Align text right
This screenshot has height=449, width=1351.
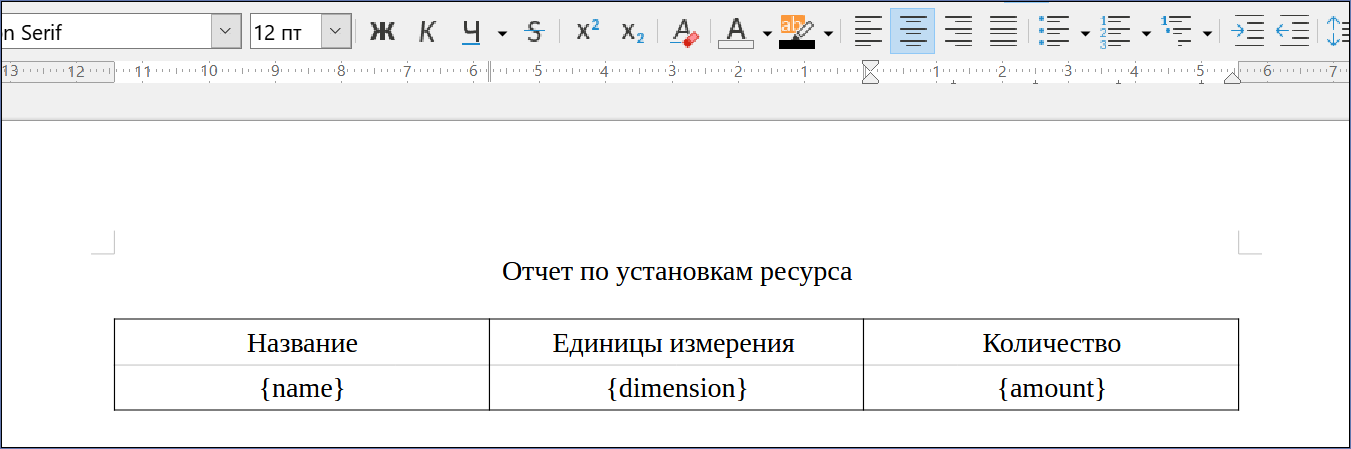[958, 32]
